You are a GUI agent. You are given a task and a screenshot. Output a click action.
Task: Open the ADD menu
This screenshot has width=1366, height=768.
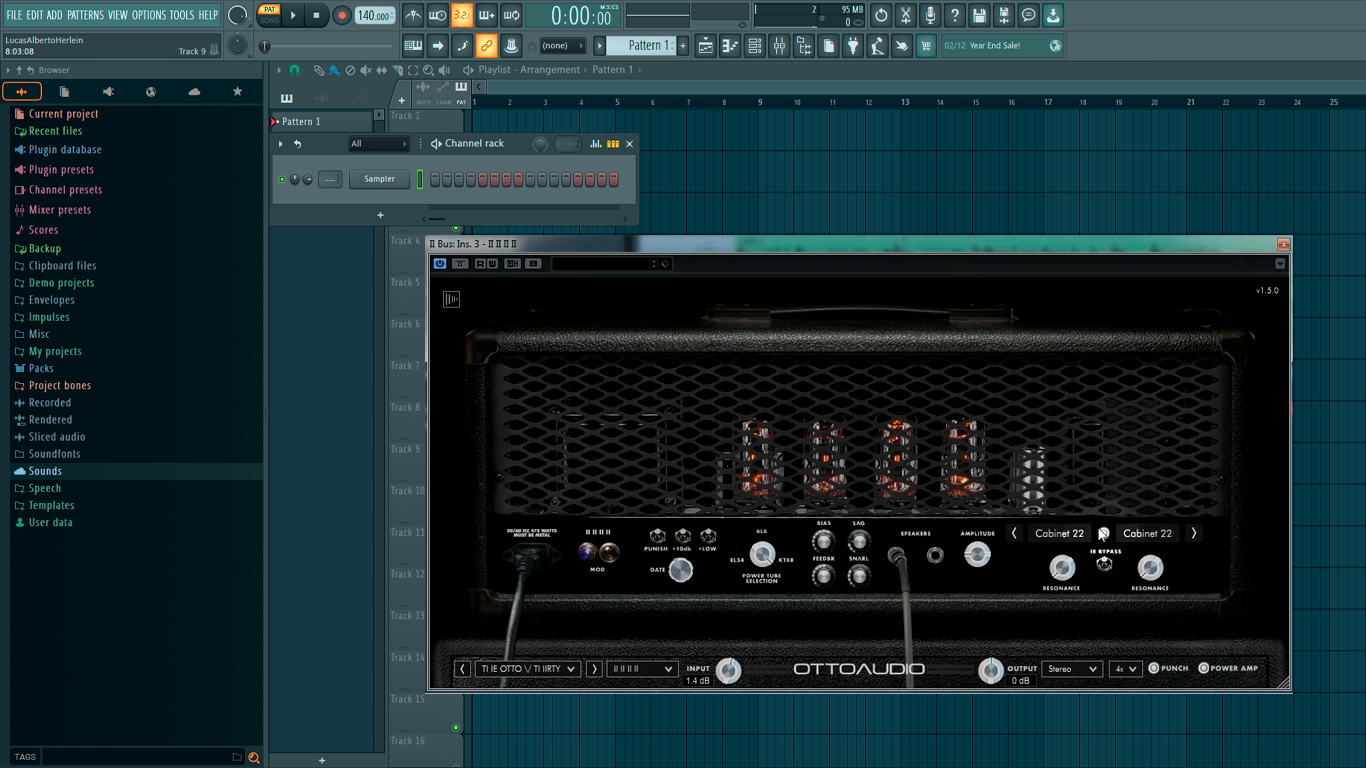tap(54, 15)
